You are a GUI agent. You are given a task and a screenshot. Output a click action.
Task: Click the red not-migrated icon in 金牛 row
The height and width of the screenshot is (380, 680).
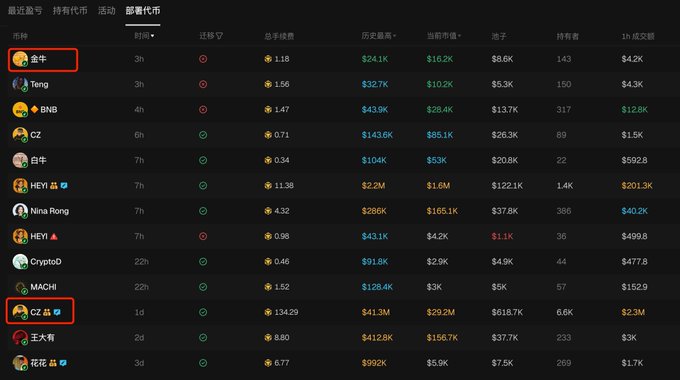point(203,59)
